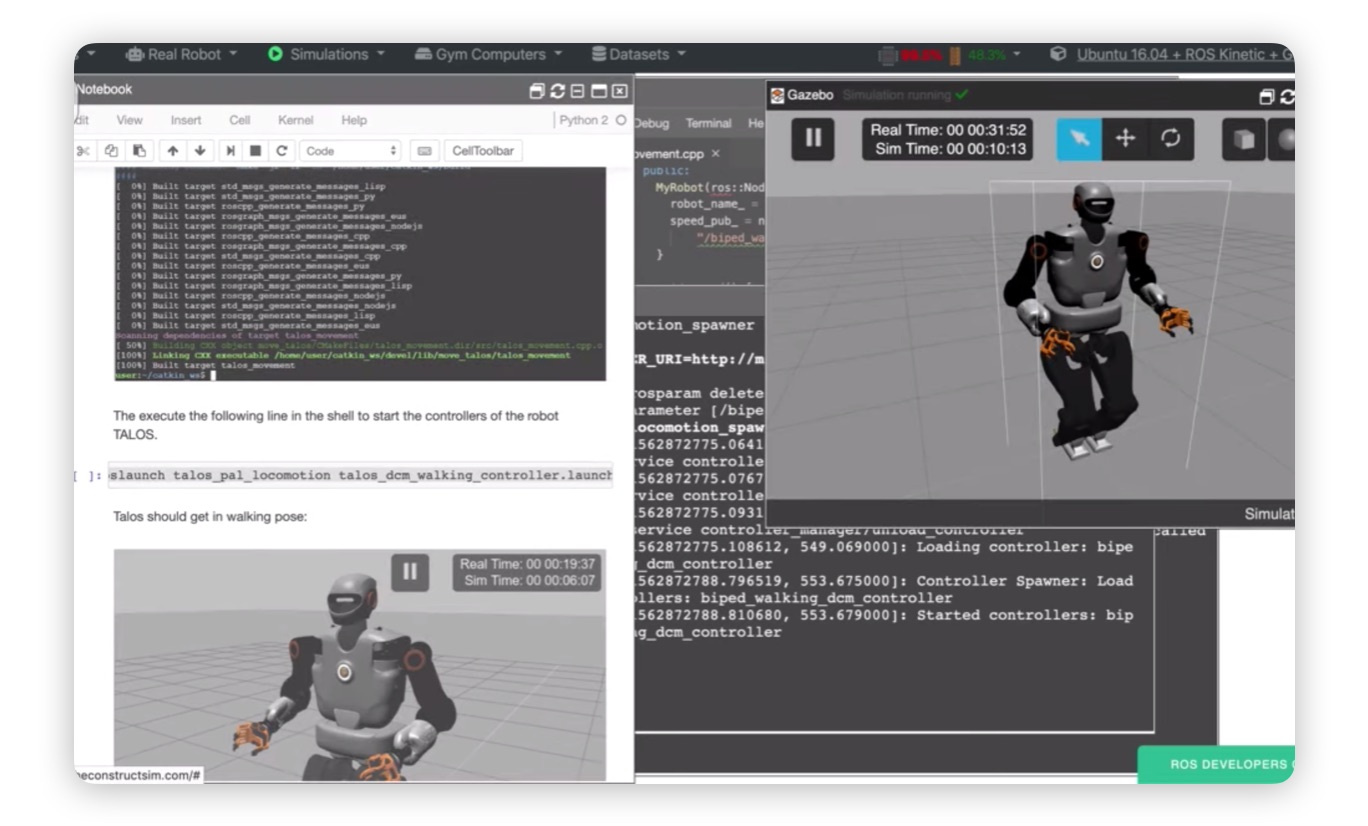Click the 'Talos should get in walking pose:' text
The width and height of the screenshot is (1368, 826).
pyautogui.click(x=210, y=516)
